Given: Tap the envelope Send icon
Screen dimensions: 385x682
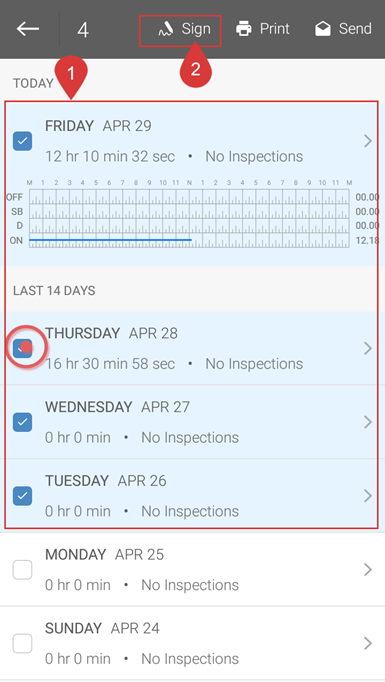Looking at the screenshot, I should (x=323, y=29).
